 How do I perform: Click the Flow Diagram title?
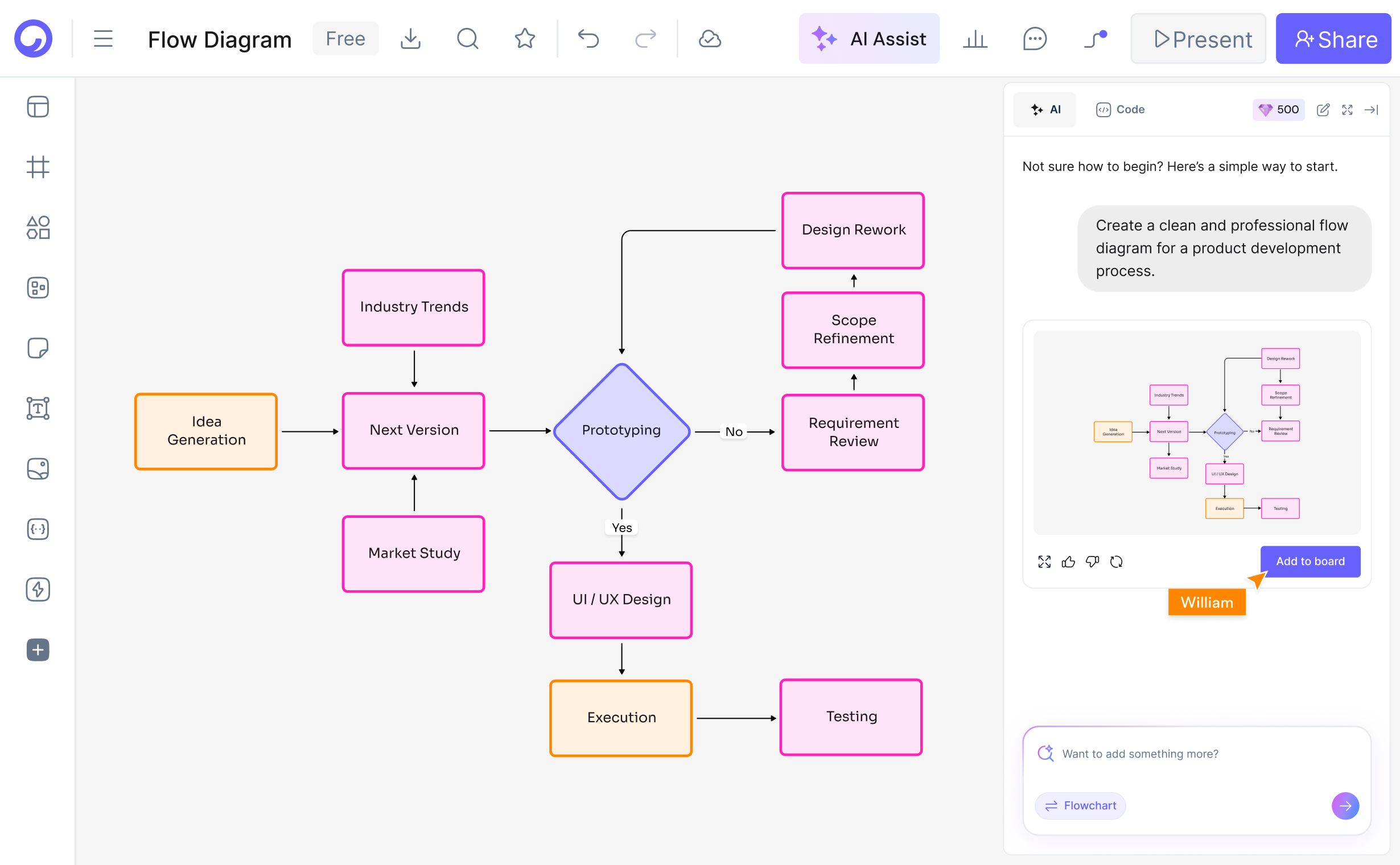click(220, 39)
